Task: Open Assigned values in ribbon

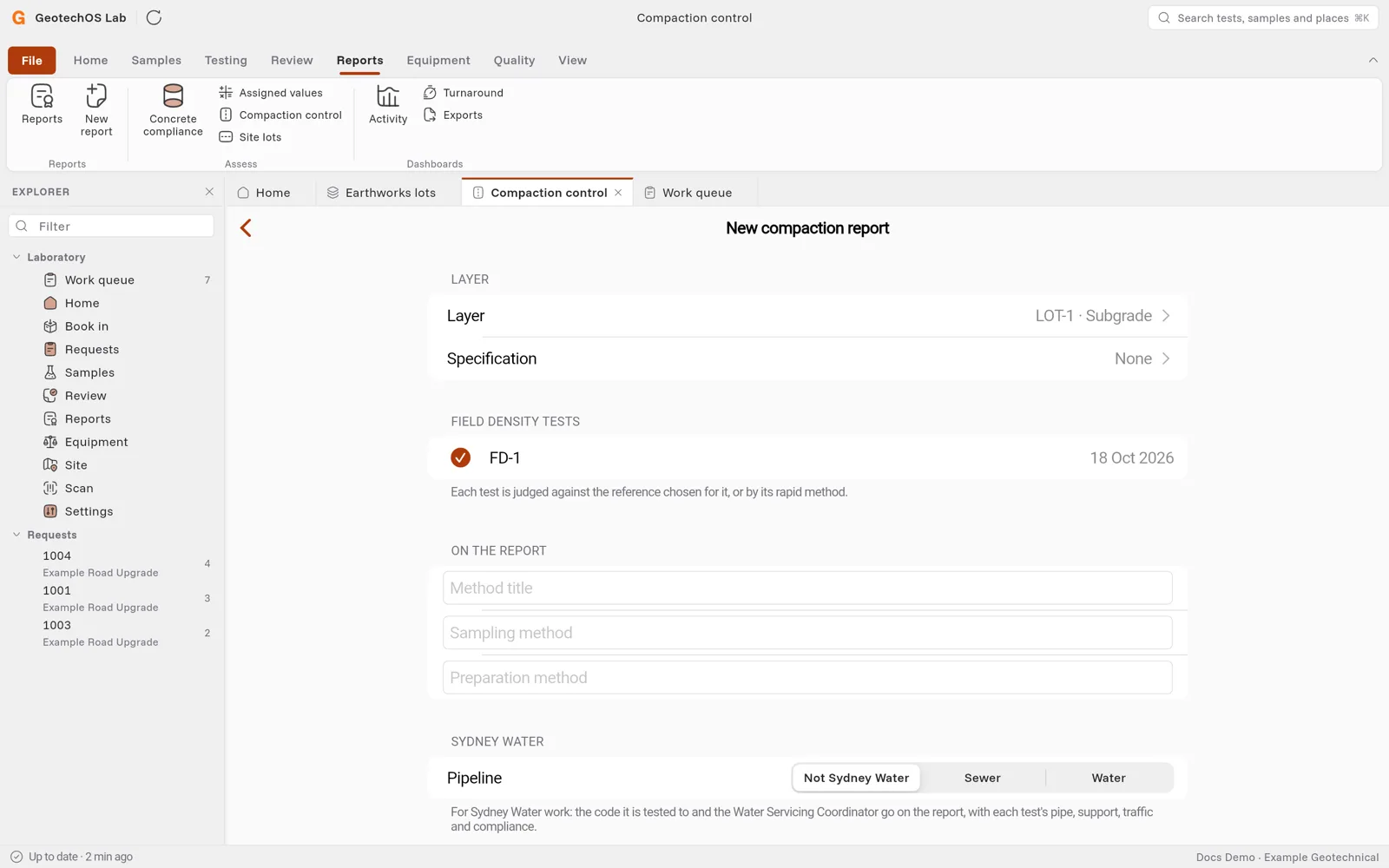Action: [x=271, y=93]
